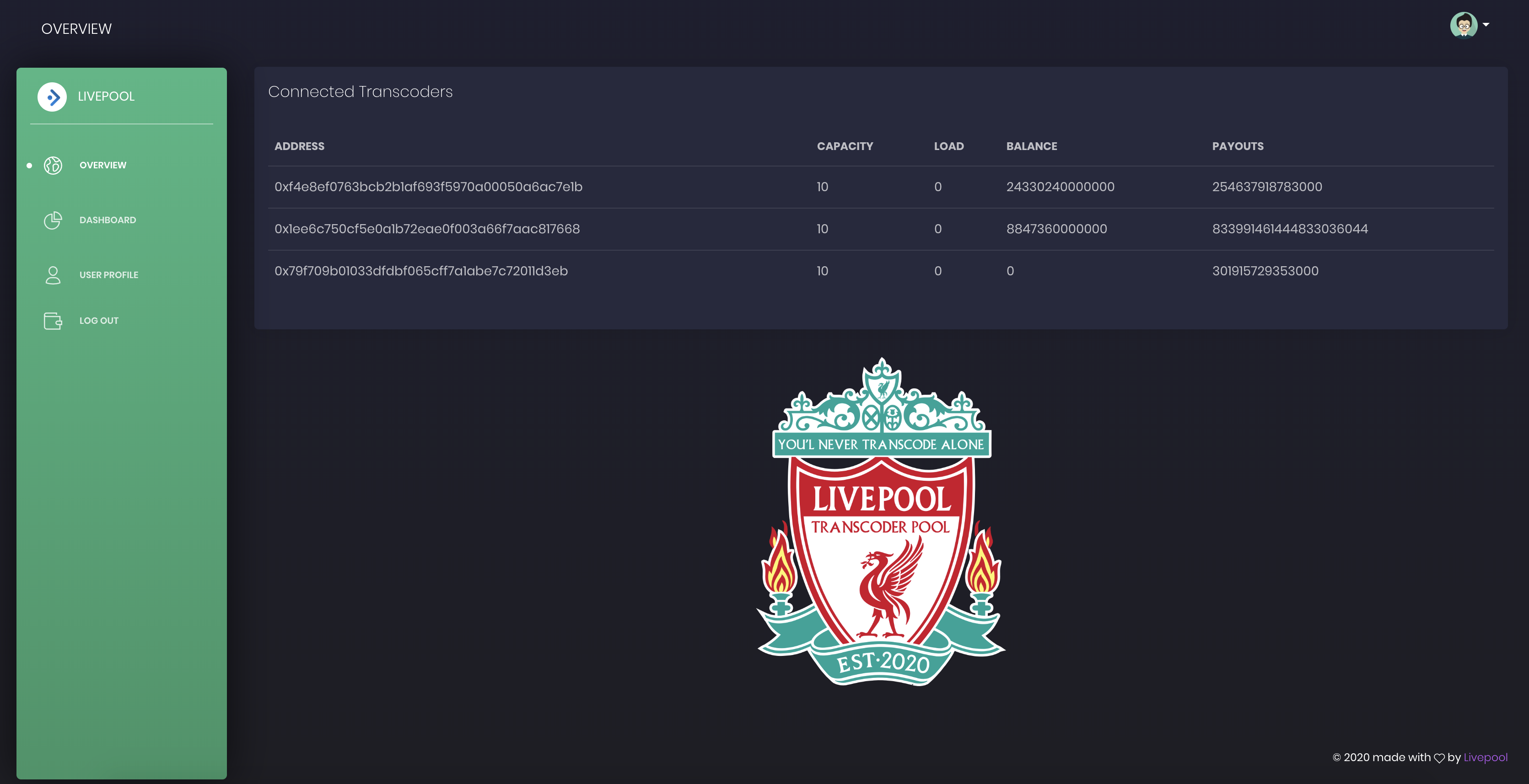Click the LIVEPOOL brand title in sidebar

pos(106,96)
